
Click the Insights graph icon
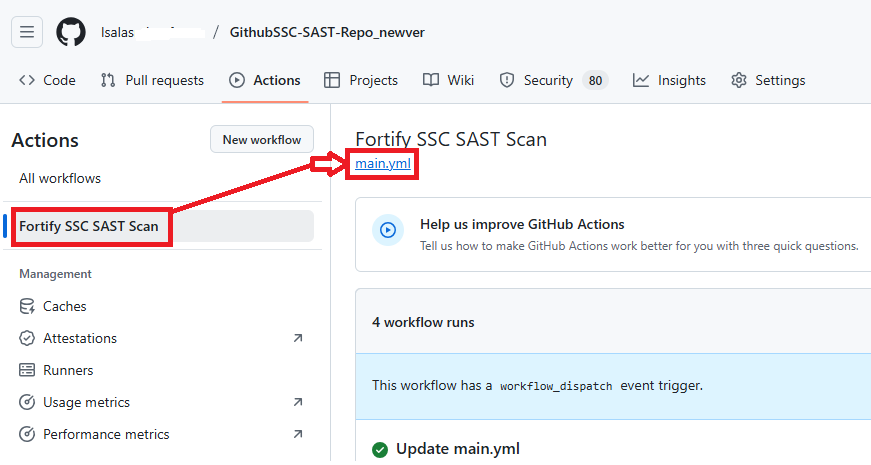(x=640, y=81)
